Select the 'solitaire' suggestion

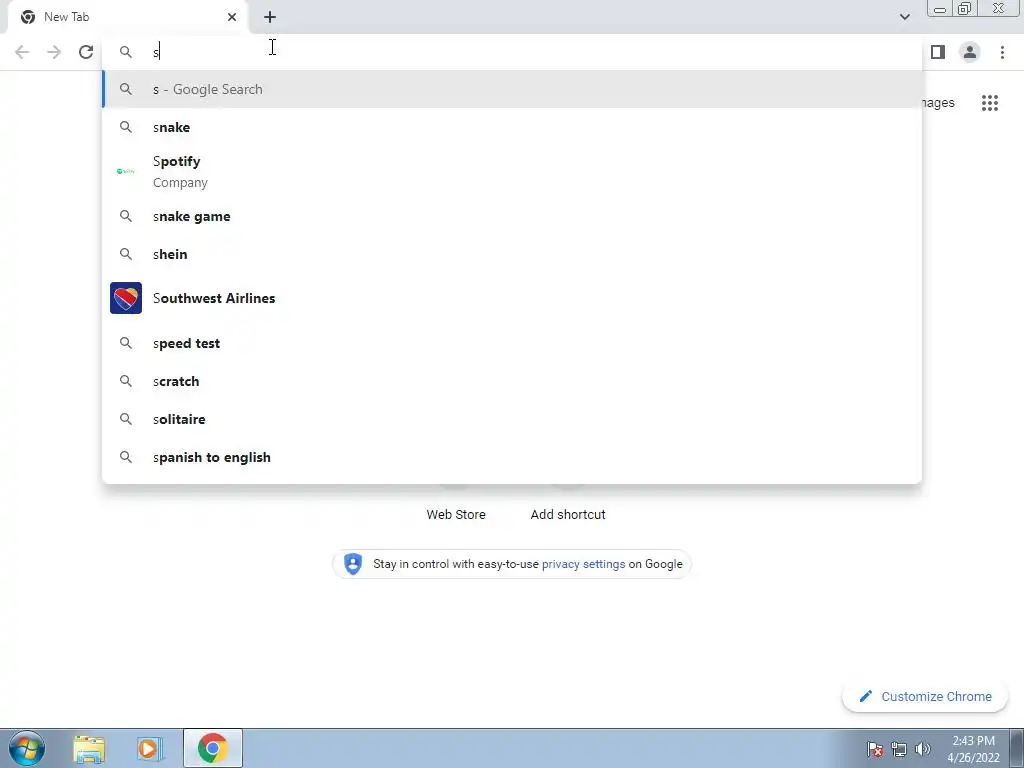[512, 419]
